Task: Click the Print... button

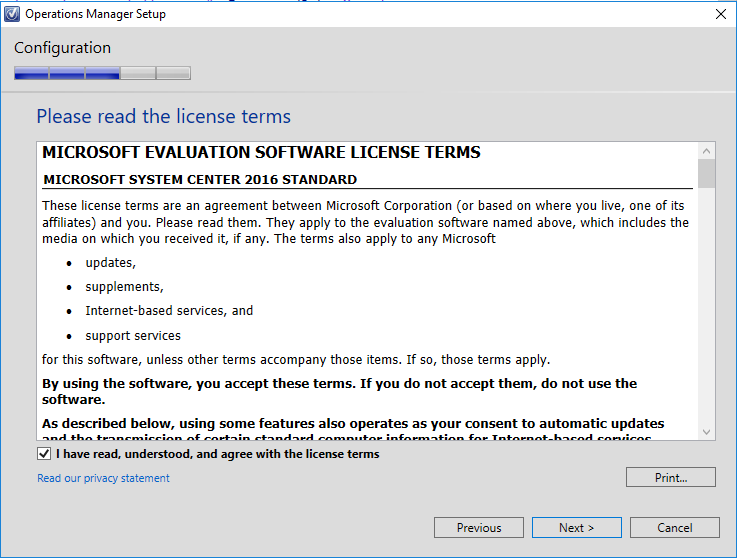Action: coord(671,477)
